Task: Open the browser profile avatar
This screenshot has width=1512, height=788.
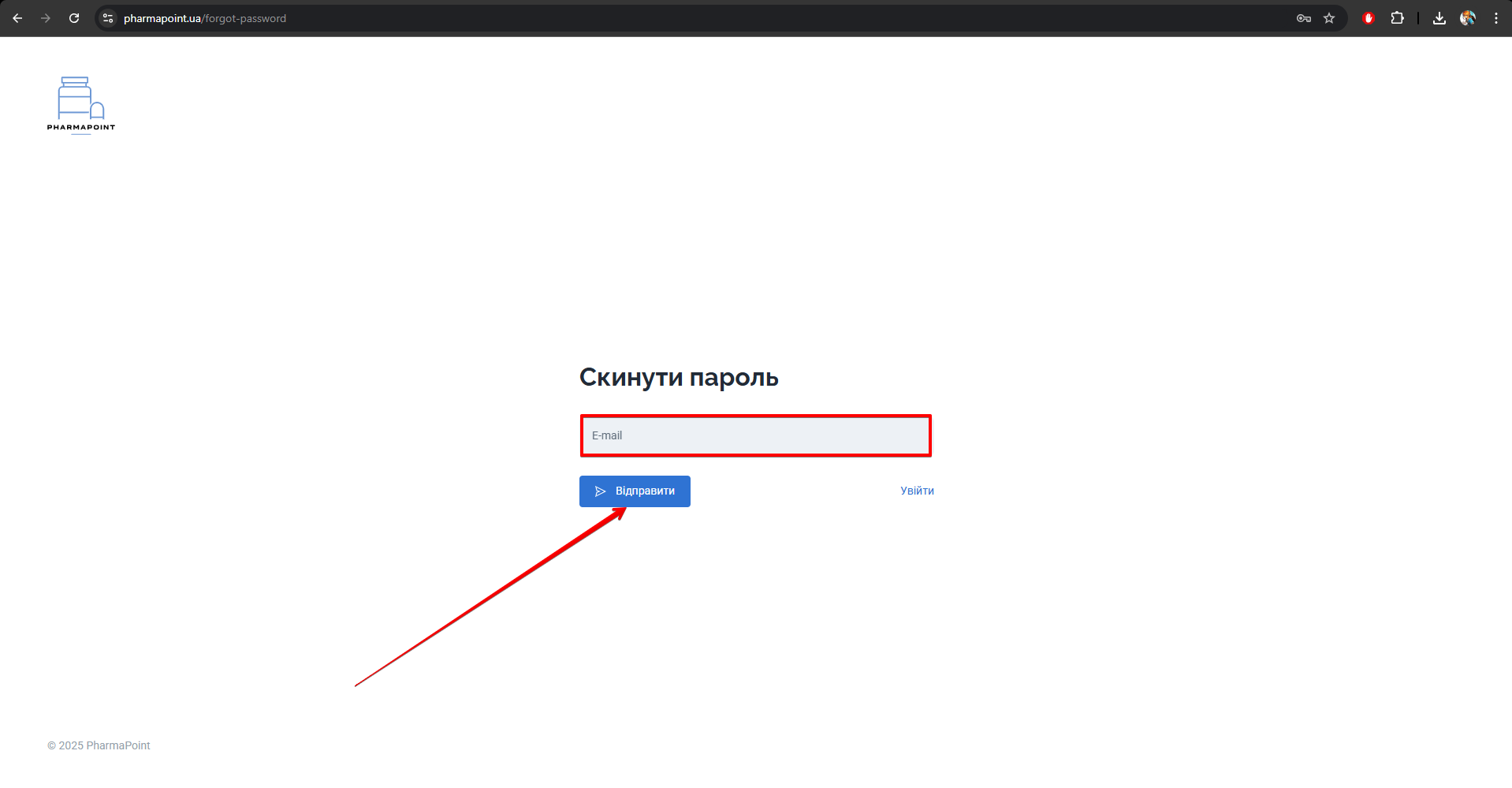Action: click(1467, 18)
